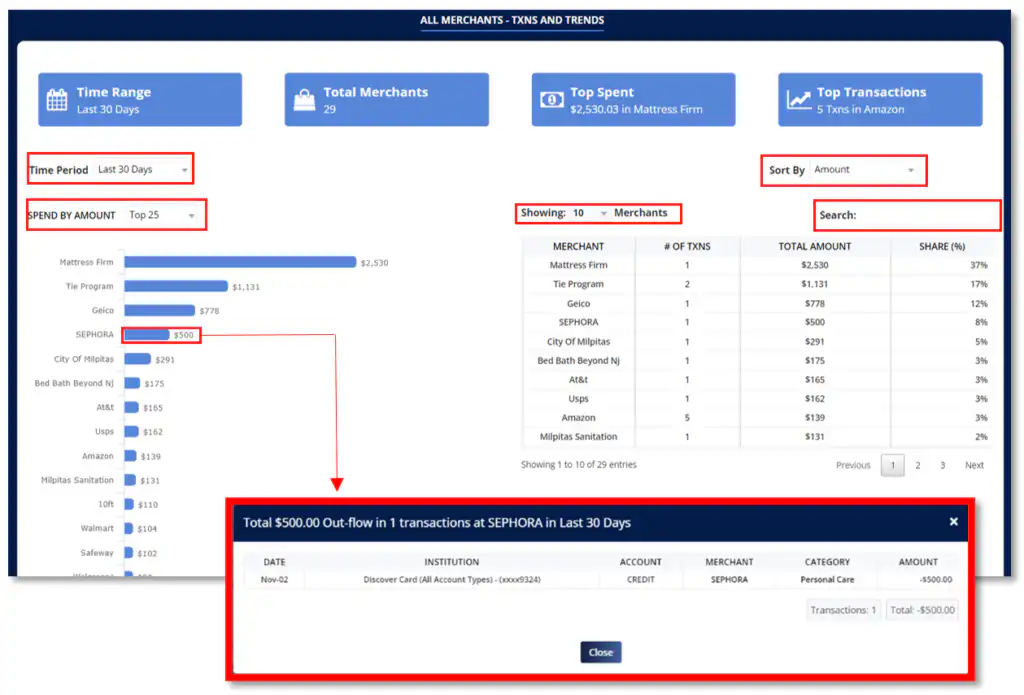
Task: Go to page 2 of merchant entries
Action: 917,465
